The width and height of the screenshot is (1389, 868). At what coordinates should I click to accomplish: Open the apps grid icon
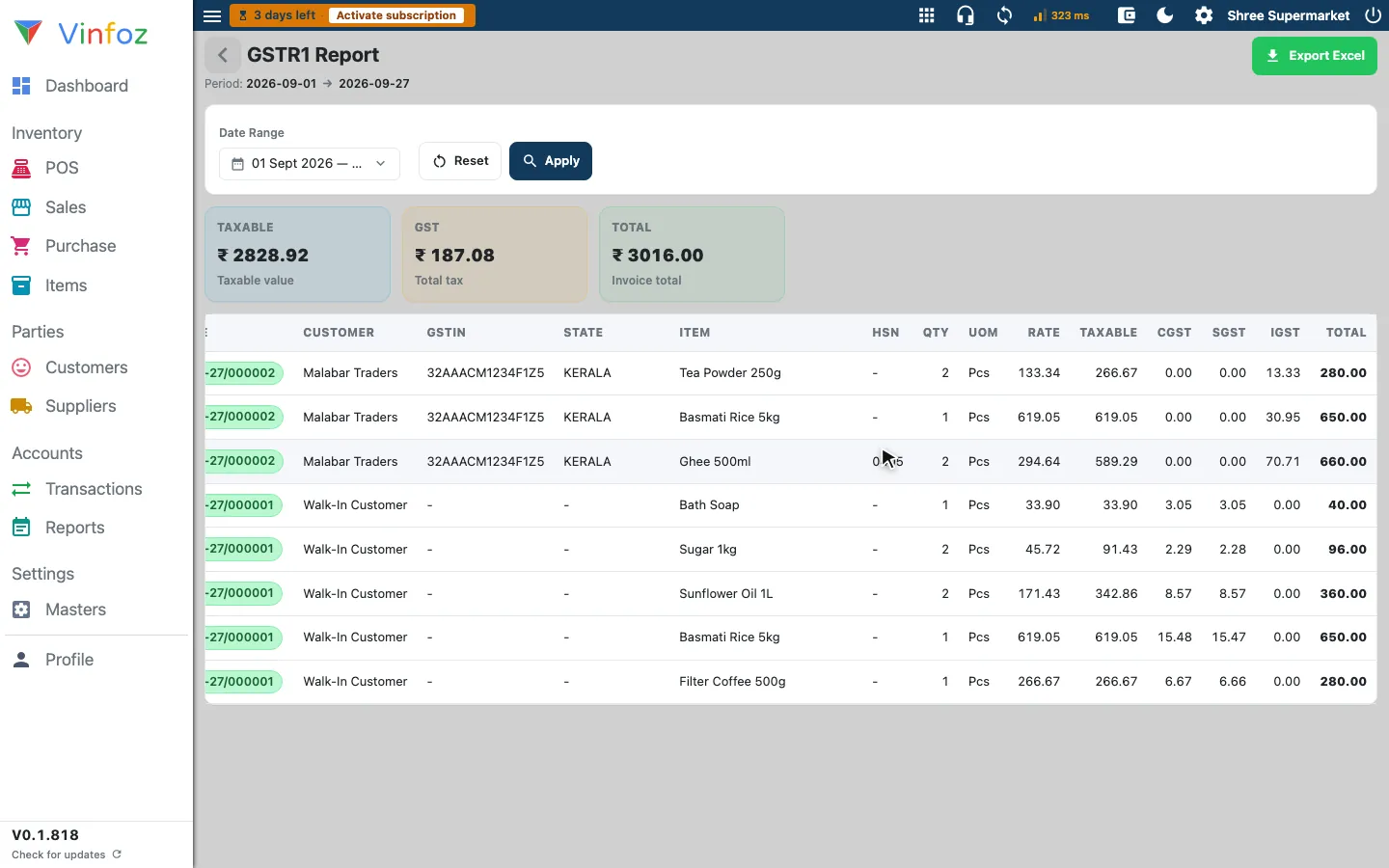[x=926, y=15]
